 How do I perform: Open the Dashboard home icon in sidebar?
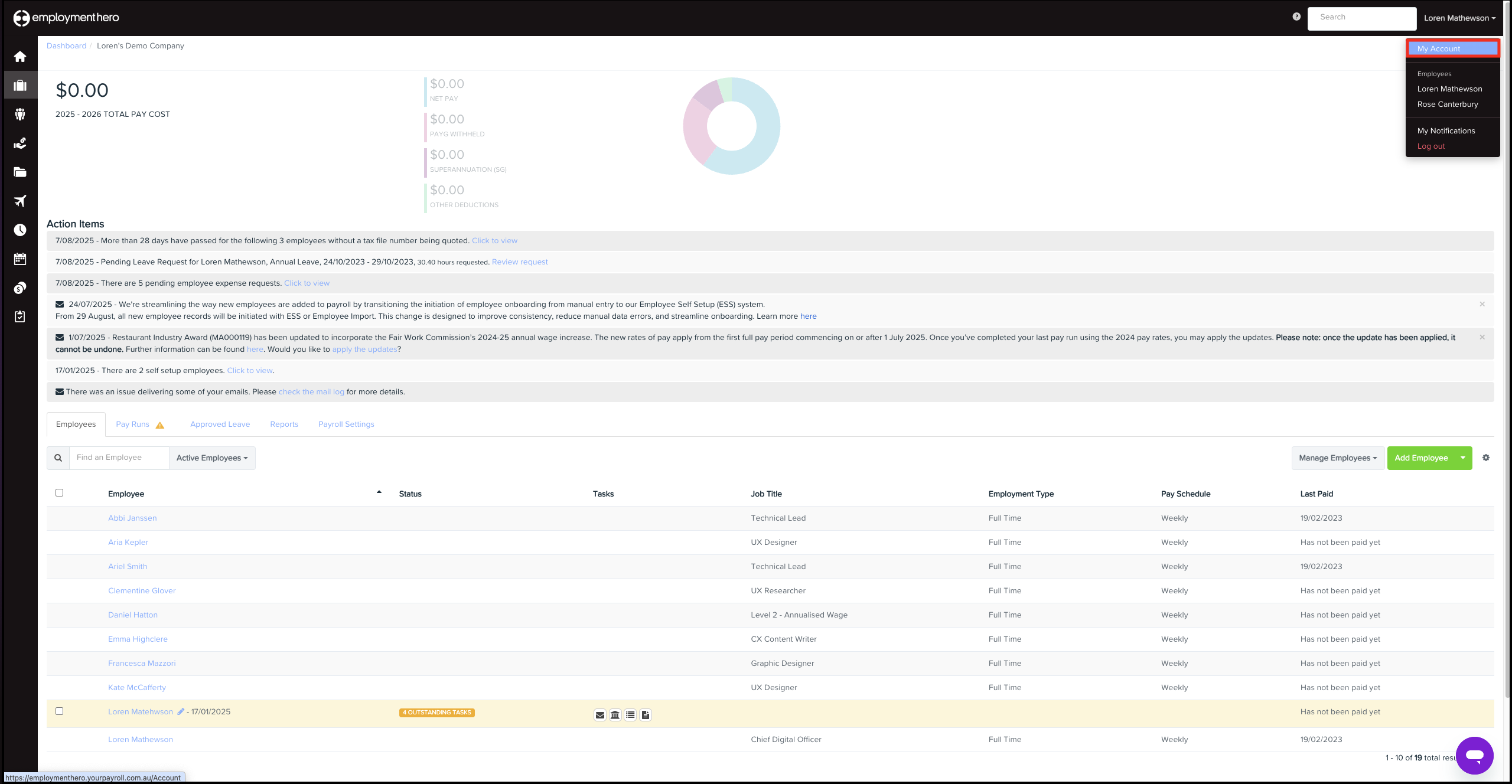tap(19, 56)
